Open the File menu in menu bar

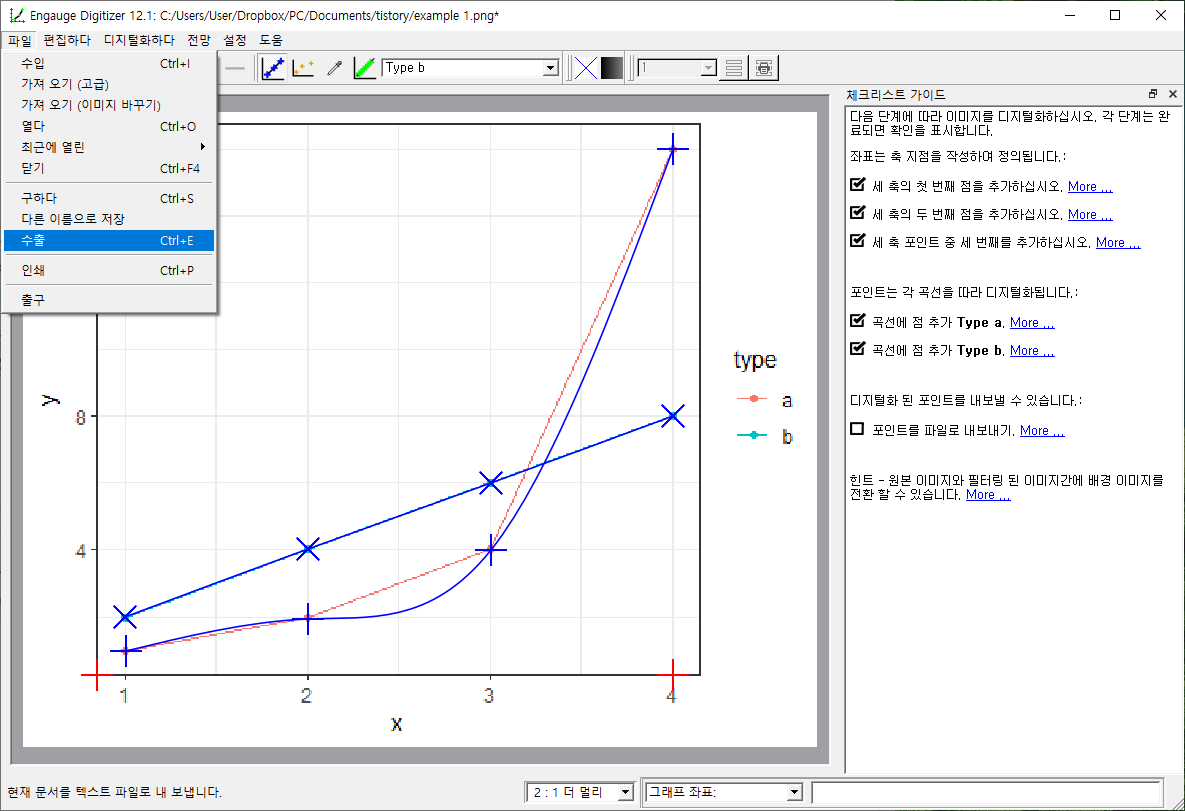coord(20,40)
